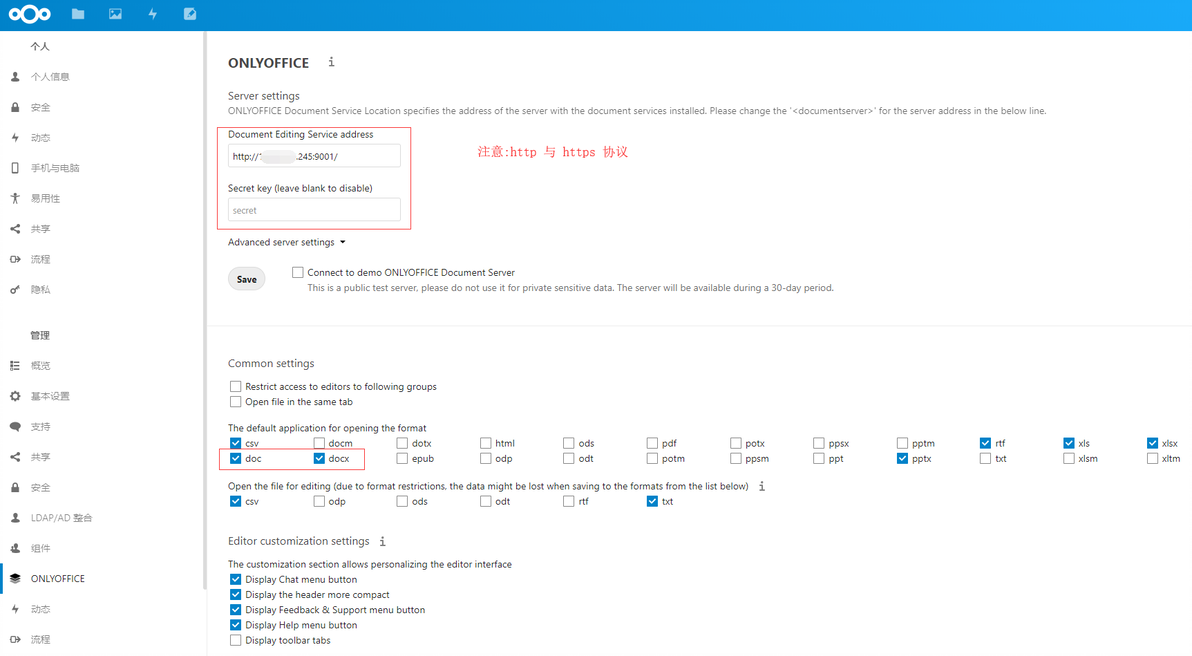Screen dimensions: 1192x656
Task: Check docm default format checkbox
Action: [319, 443]
